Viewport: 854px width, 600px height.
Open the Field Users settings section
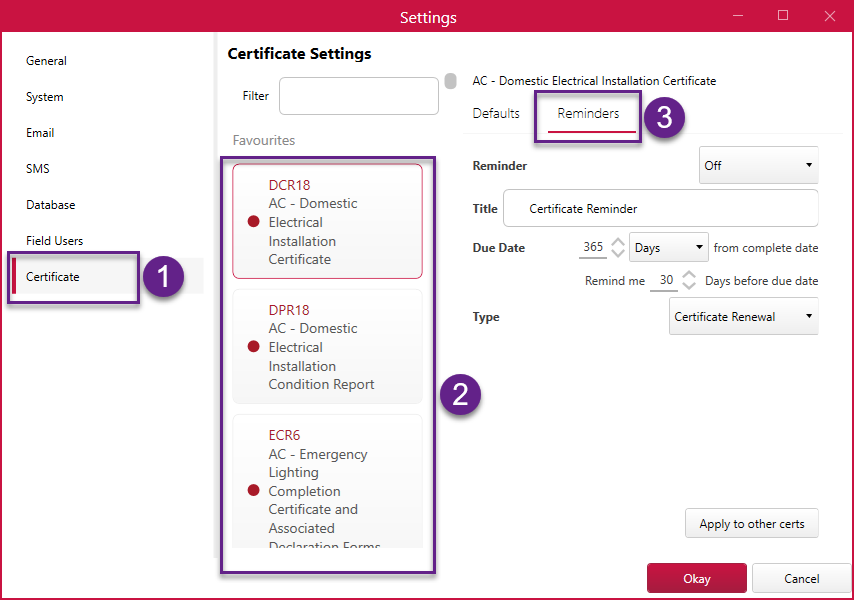coord(51,240)
